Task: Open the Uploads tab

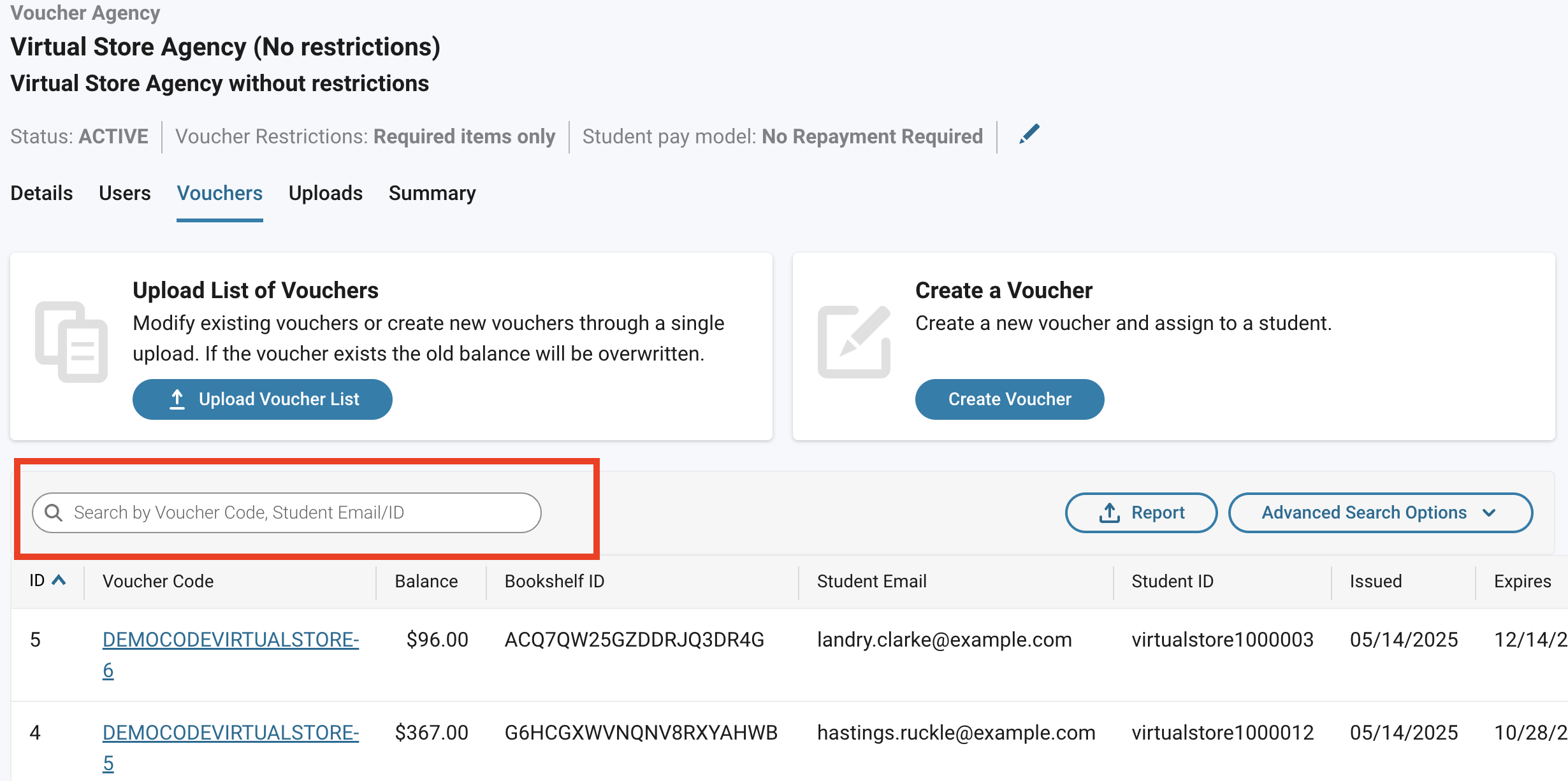Action: 326,193
